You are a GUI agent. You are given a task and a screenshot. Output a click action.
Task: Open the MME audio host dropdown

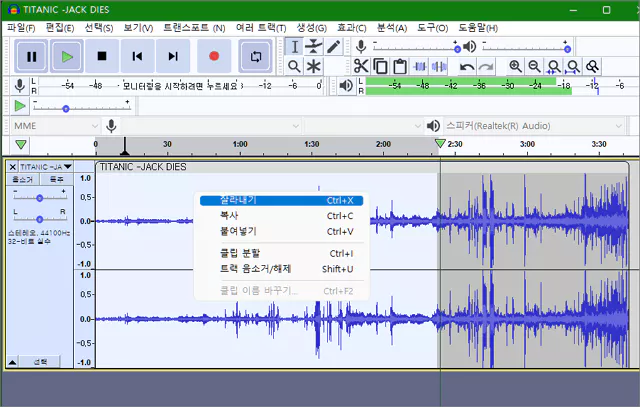(55, 126)
